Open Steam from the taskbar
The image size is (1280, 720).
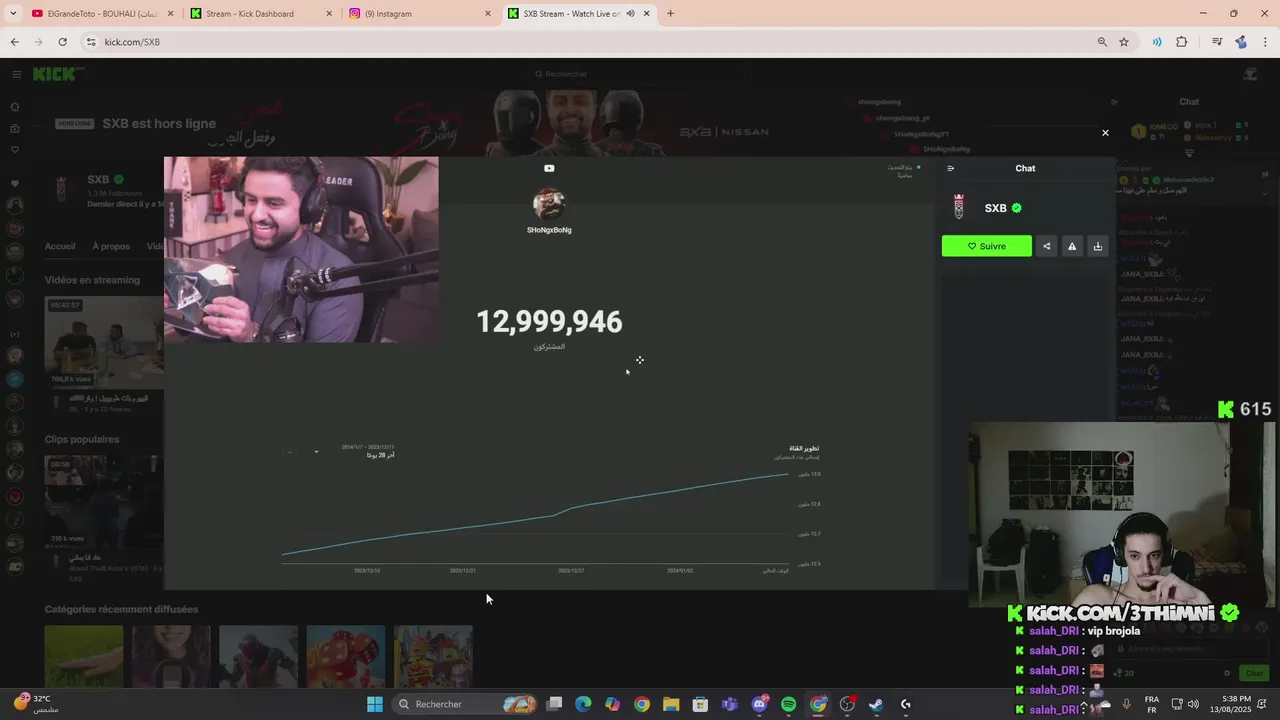876,704
